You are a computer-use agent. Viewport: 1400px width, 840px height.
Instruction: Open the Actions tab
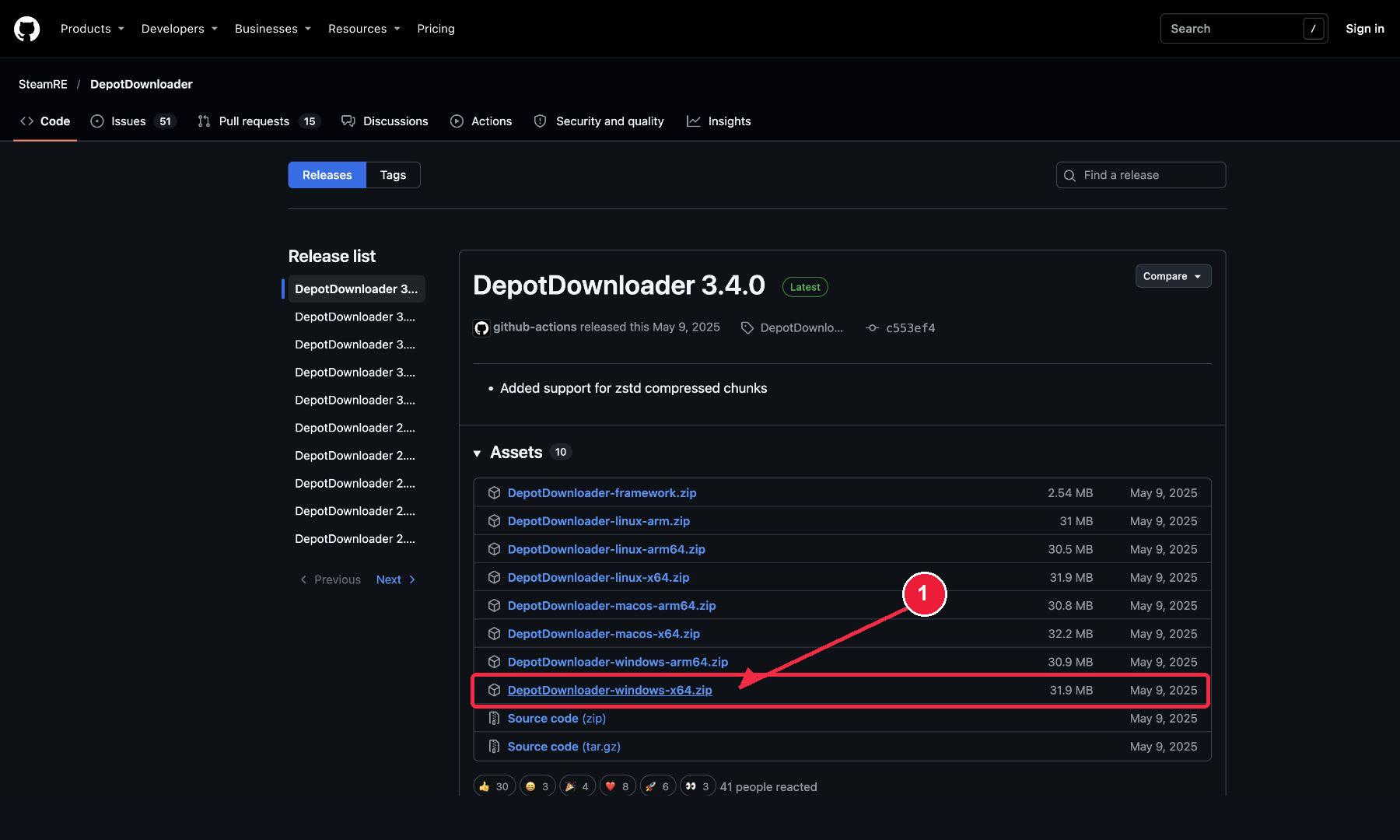click(481, 121)
